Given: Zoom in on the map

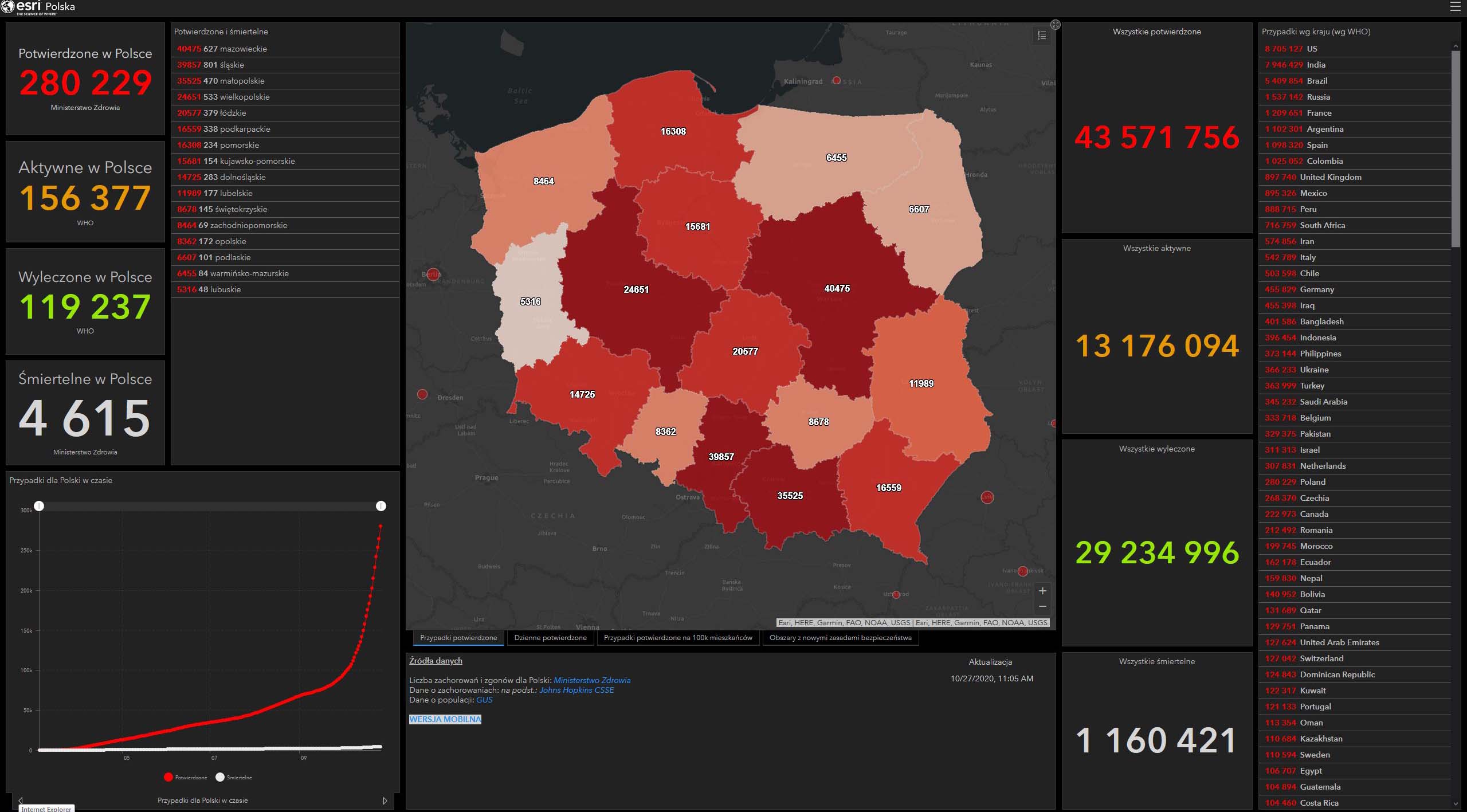Looking at the screenshot, I should click(1042, 591).
